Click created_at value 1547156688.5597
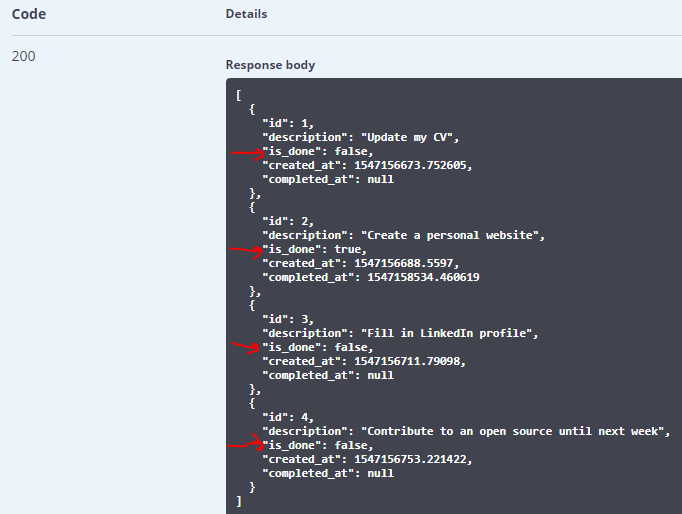Viewport: 682px width, 514px height. (406, 264)
